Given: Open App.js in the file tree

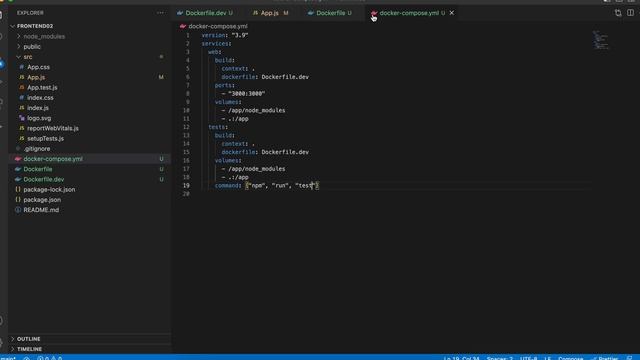Looking at the screenshot, I should 36,77.
